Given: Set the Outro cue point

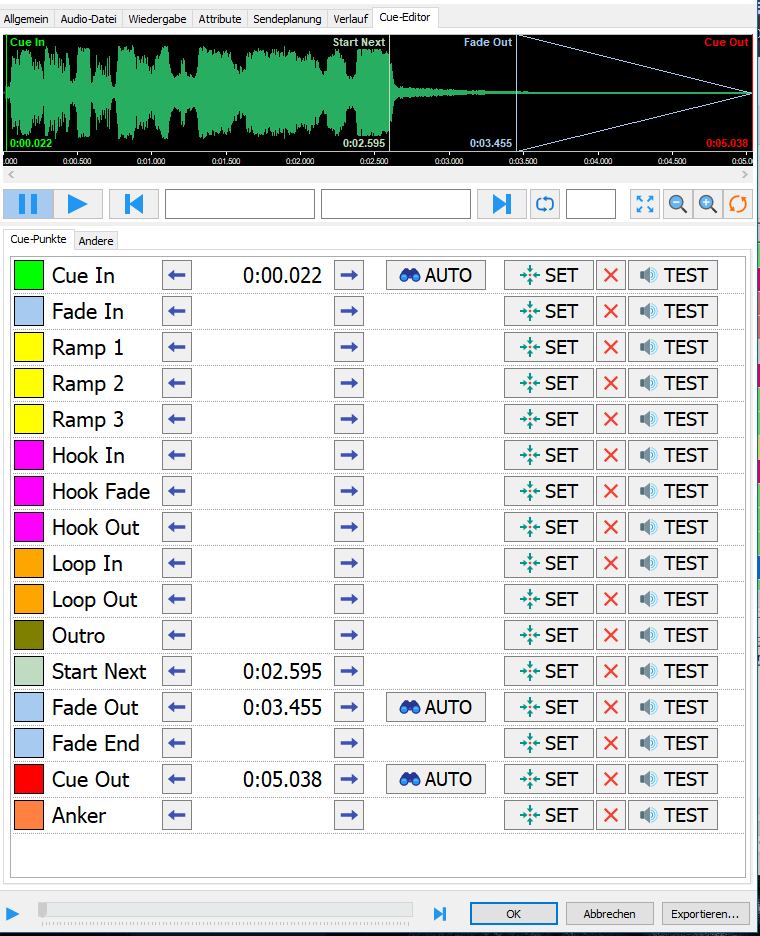Looking at the screenshot, I should click(x=549, y=635).
